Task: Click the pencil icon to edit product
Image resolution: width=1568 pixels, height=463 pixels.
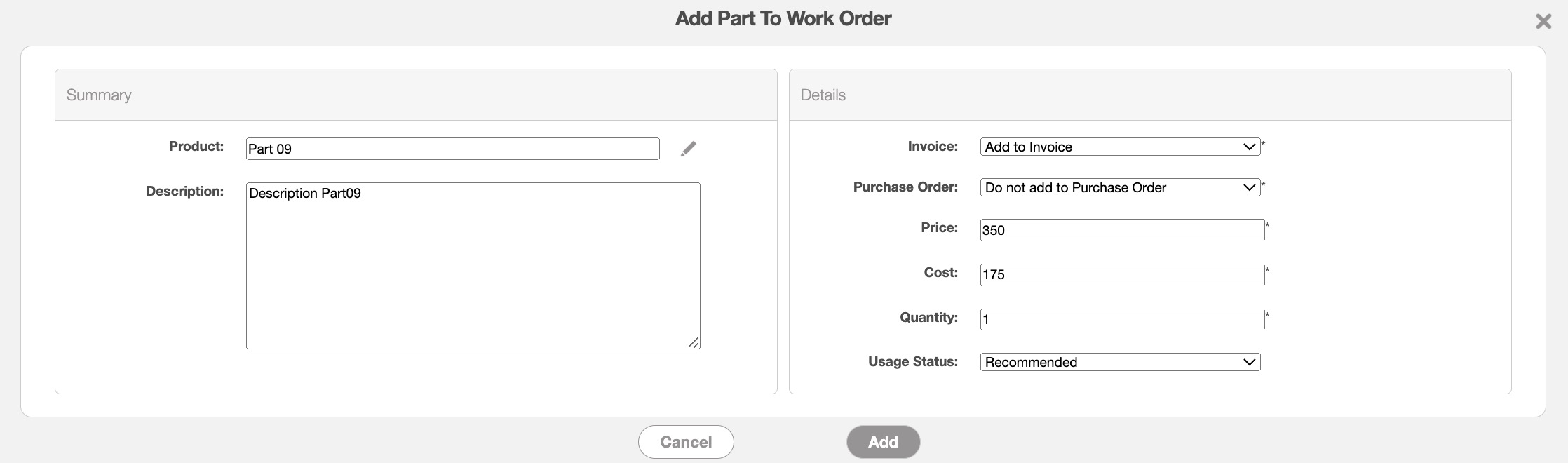Action: [689, 149]
